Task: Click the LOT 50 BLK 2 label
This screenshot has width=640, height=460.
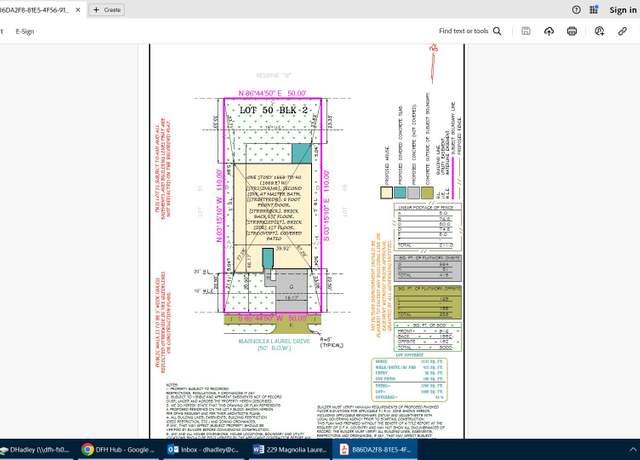Action: pyautogui.click(x=273, y=110)
